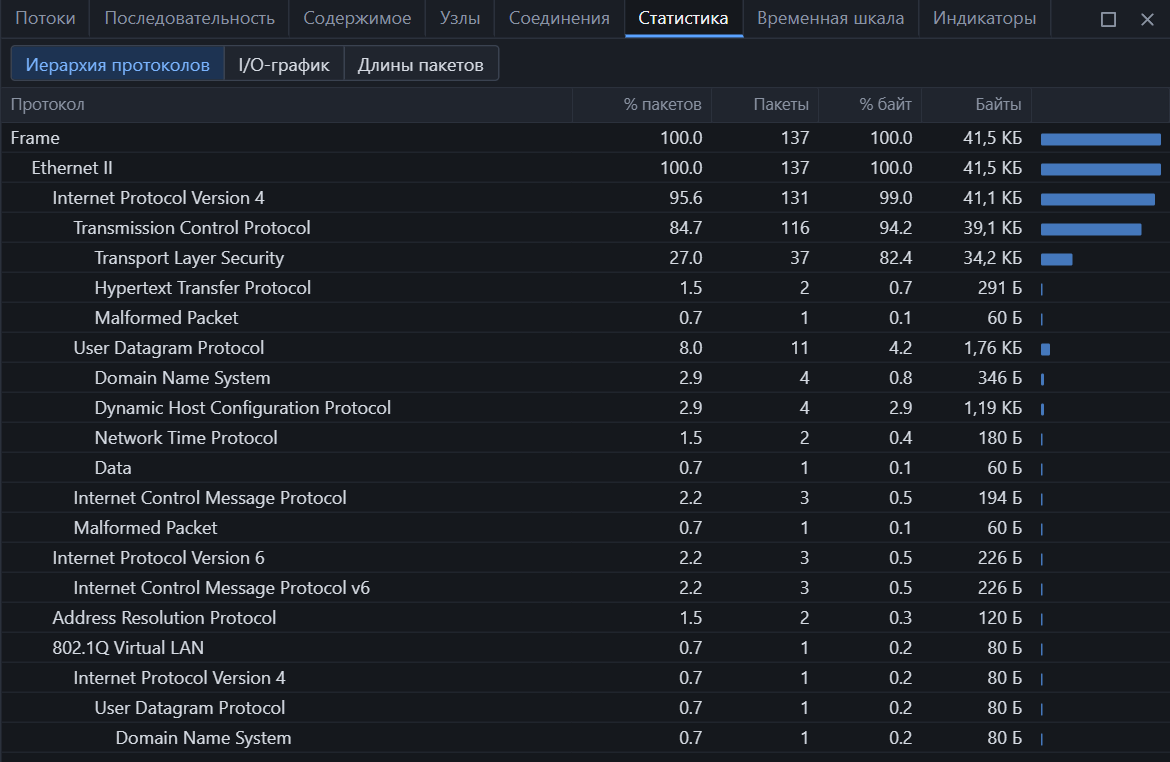Click the 1,76 КБ bytes value
The height and width of the screenshot is (762, 1170).
992,348
